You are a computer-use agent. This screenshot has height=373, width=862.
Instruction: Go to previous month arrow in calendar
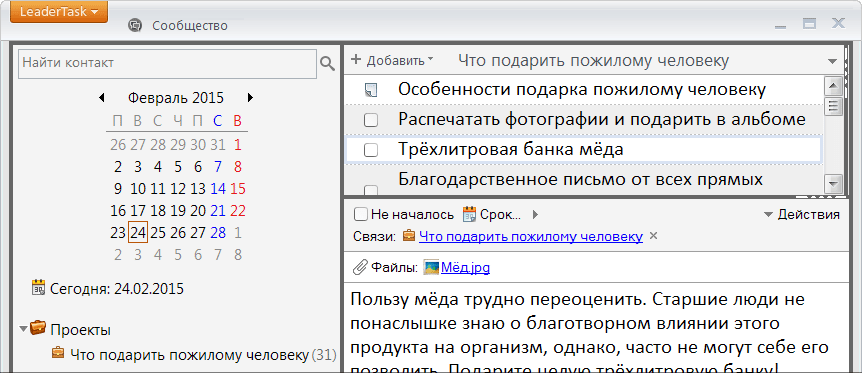(x=102, y=98)
